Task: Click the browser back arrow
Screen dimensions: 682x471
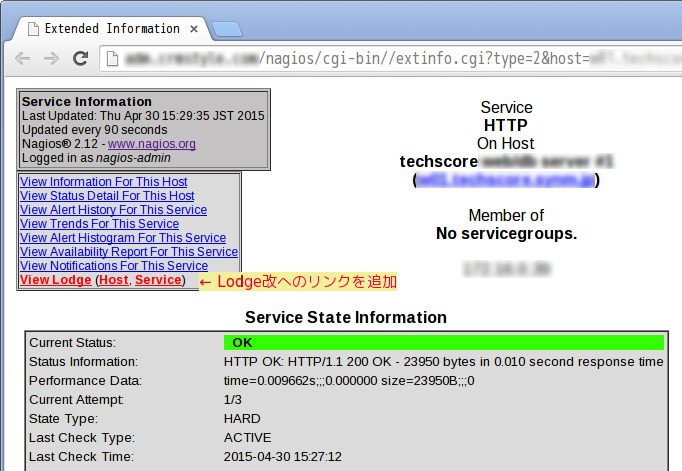Action: pos(23,58)
